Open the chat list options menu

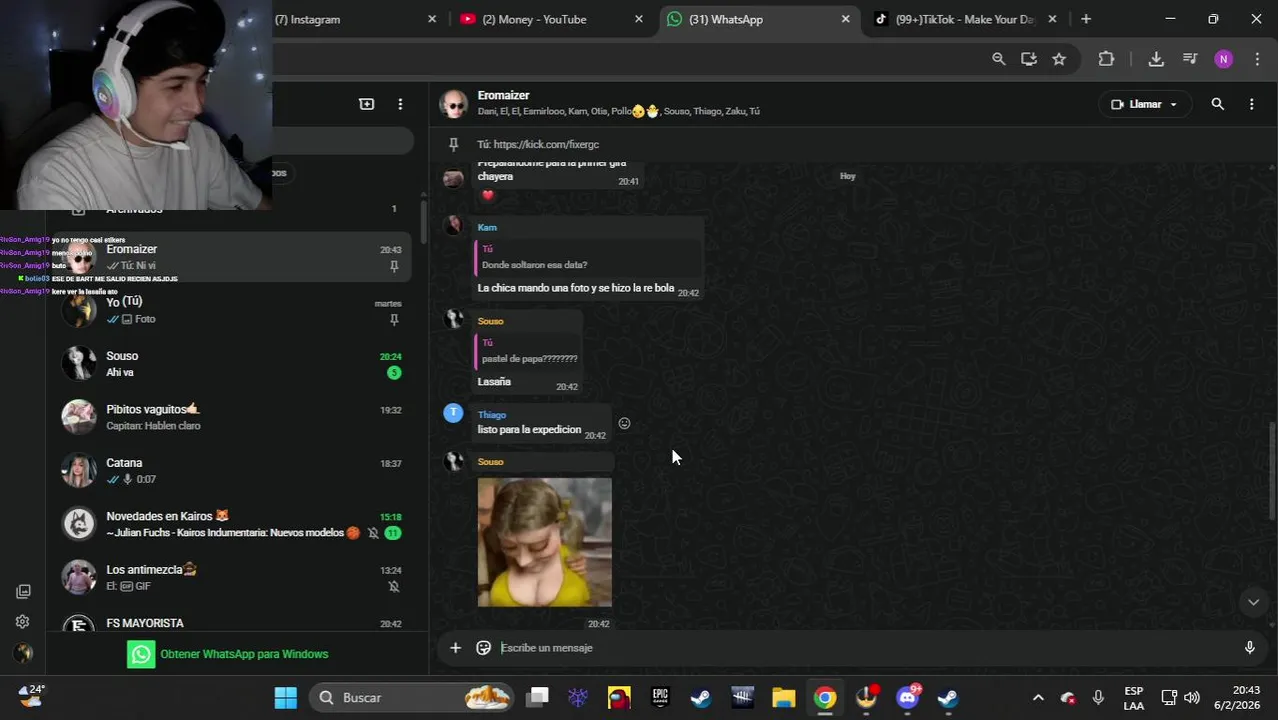pos(400,104)
